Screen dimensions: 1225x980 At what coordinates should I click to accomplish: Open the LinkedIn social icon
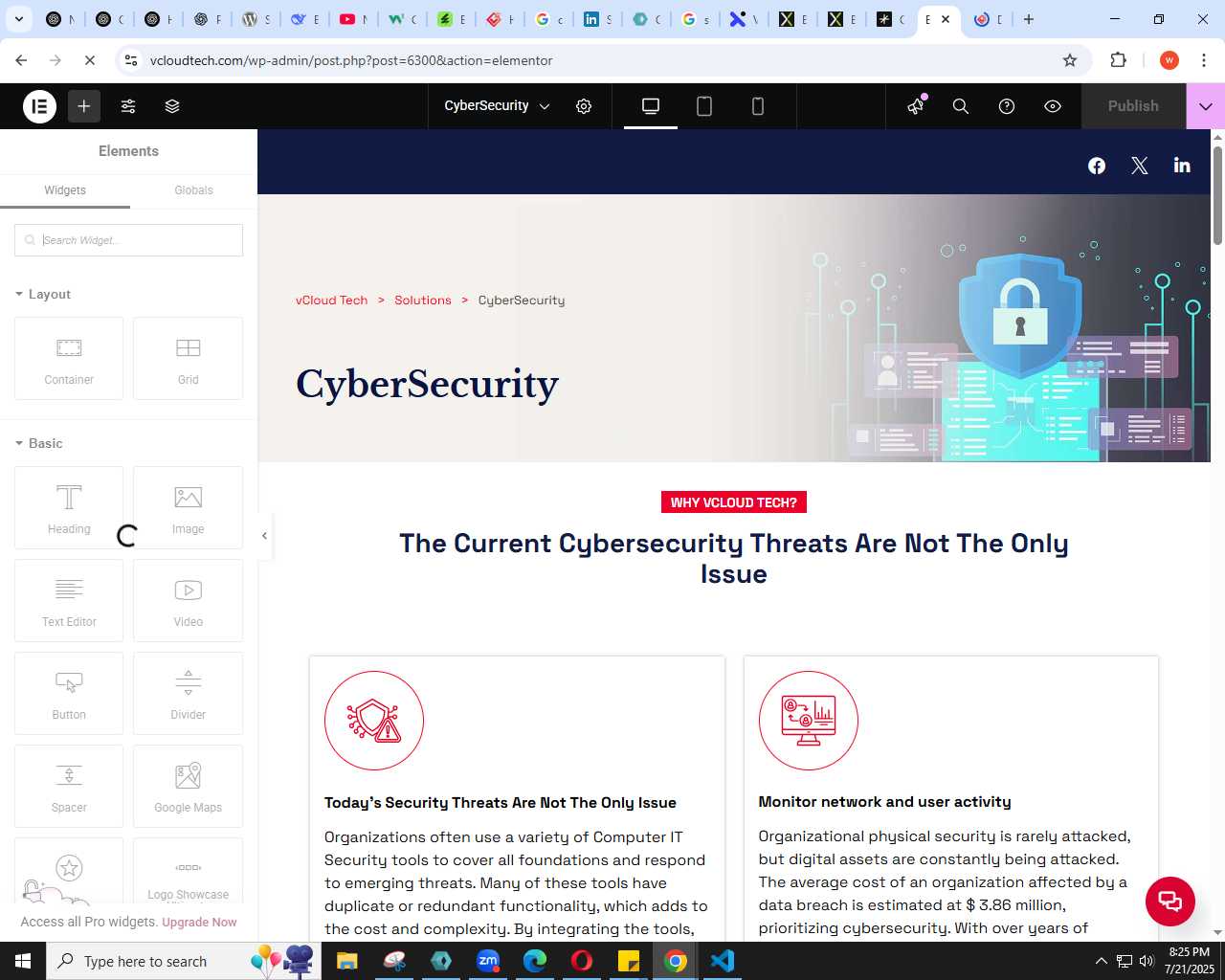coord(1182,166)
